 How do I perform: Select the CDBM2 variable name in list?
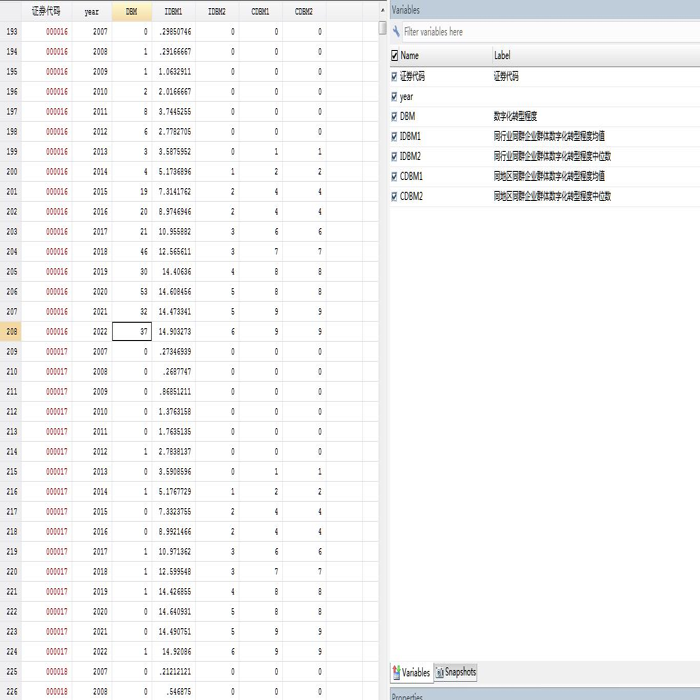pyautogui.click(x=411, y=196)
